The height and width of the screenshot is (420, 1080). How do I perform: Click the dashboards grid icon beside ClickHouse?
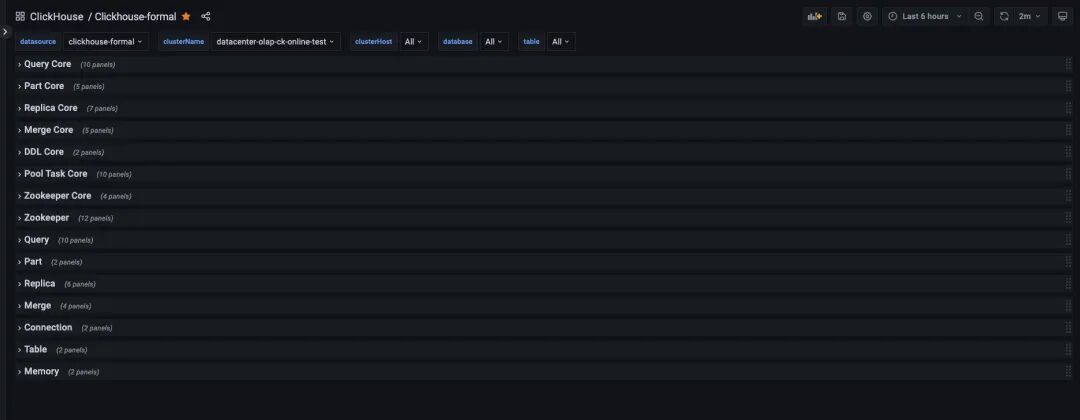[x=20, y=17]
